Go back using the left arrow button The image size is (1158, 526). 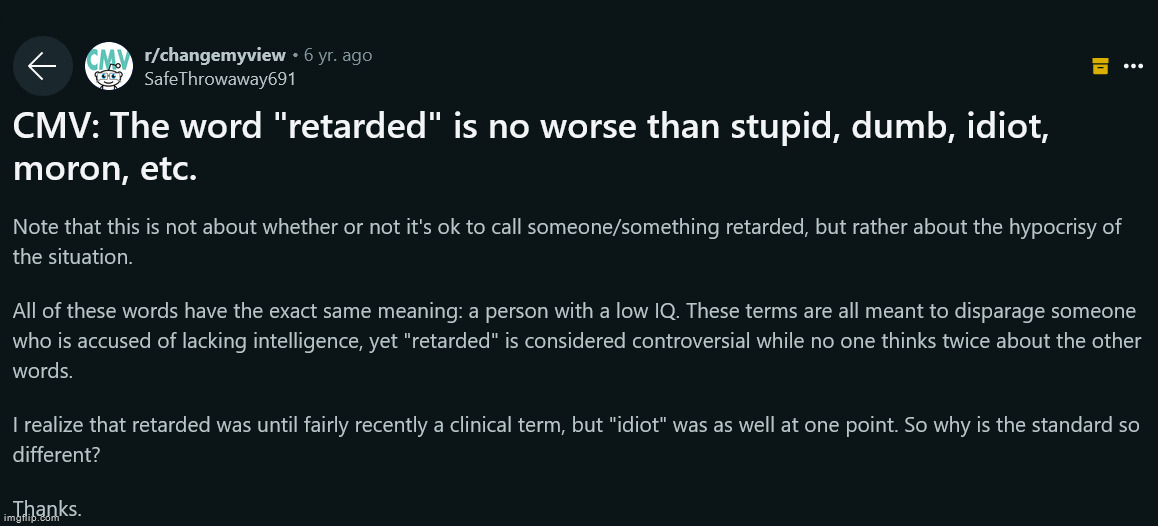tap(42, 66)
